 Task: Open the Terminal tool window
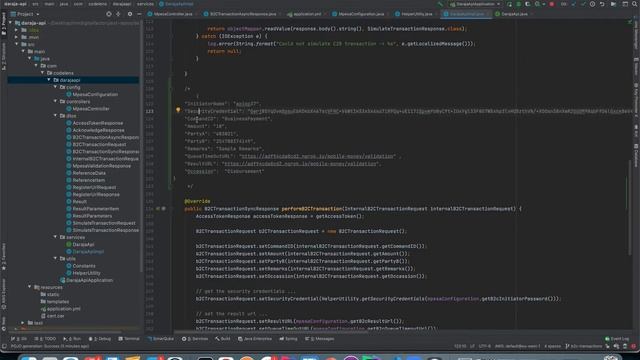tap(129, 339)
